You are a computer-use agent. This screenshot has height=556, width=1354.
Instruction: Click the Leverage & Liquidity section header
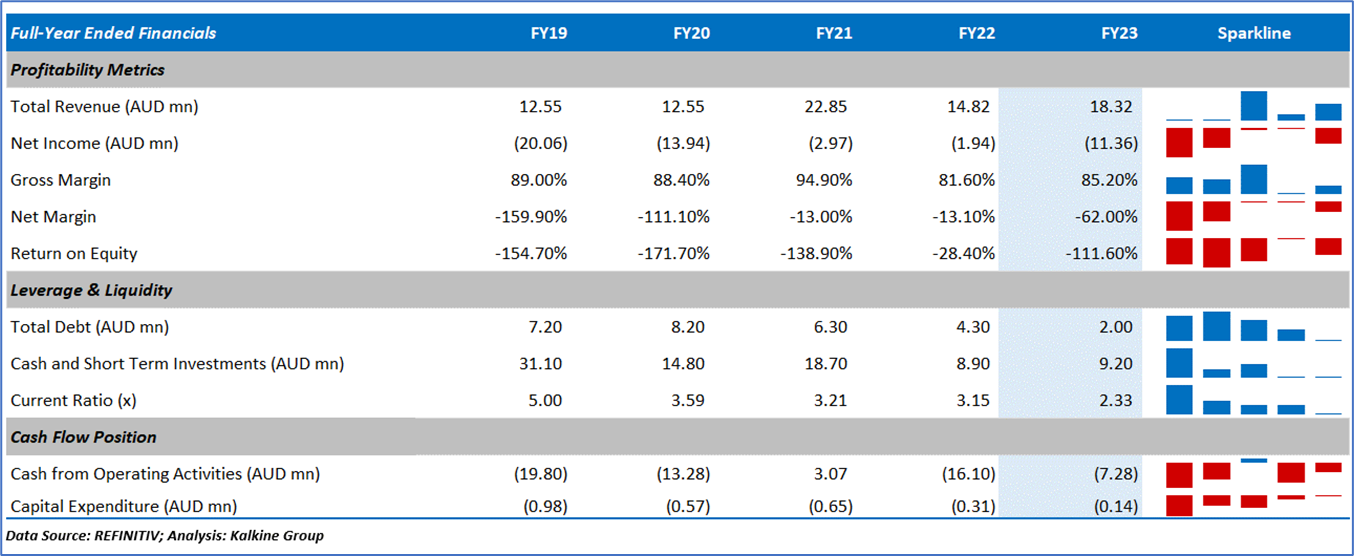pyautogui.click(x=92, y=290)
